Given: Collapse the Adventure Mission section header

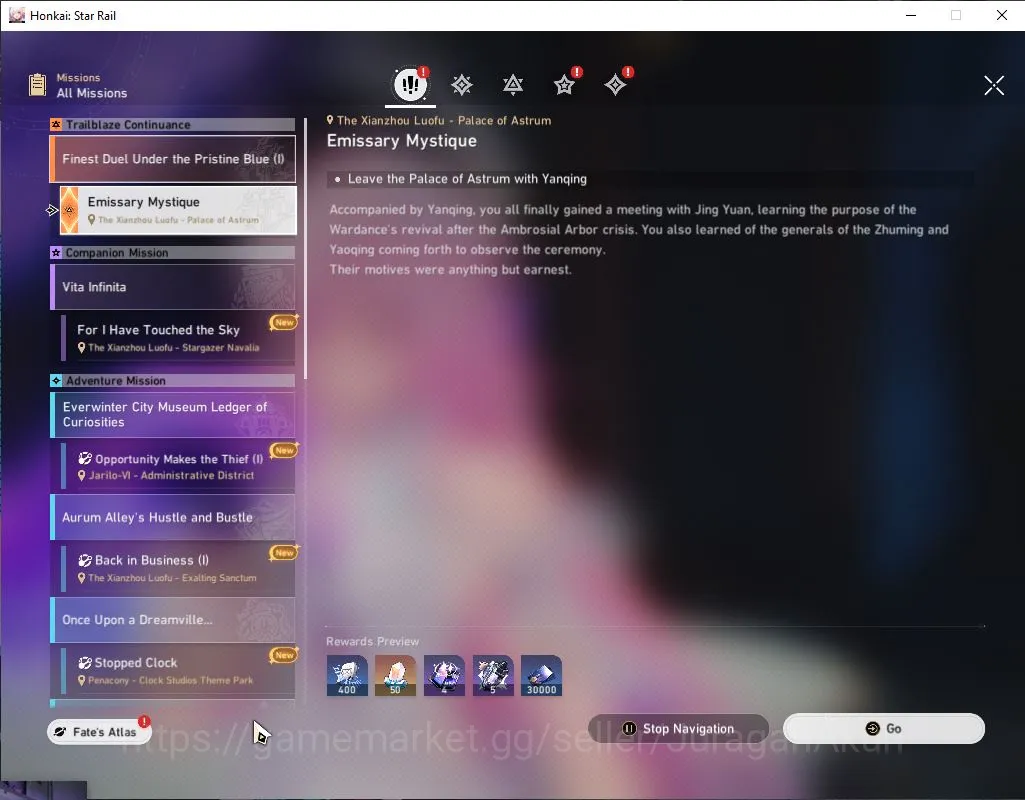Looking at the screenshot, I should [173, 380].
